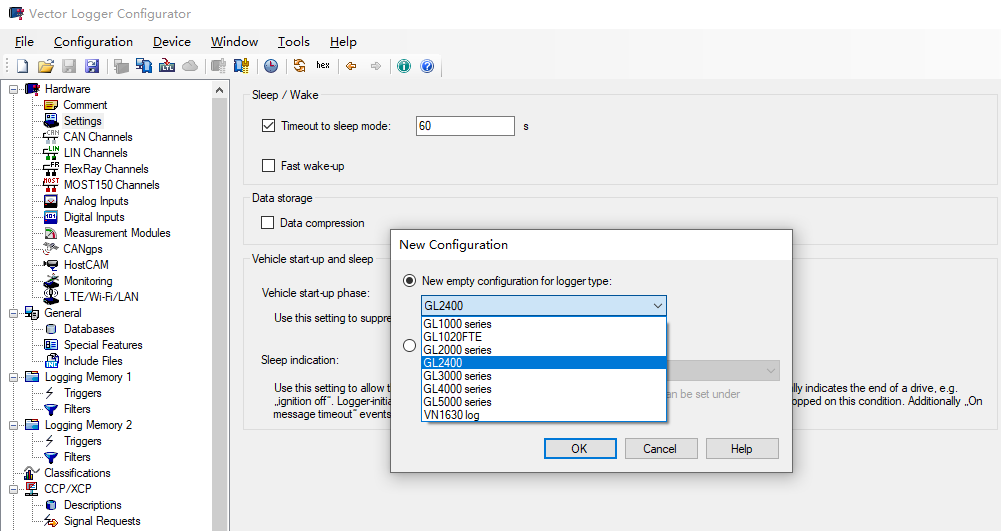Open the Configuration menu
This screenshot has width=1001, height=531.
coord(93,42)
